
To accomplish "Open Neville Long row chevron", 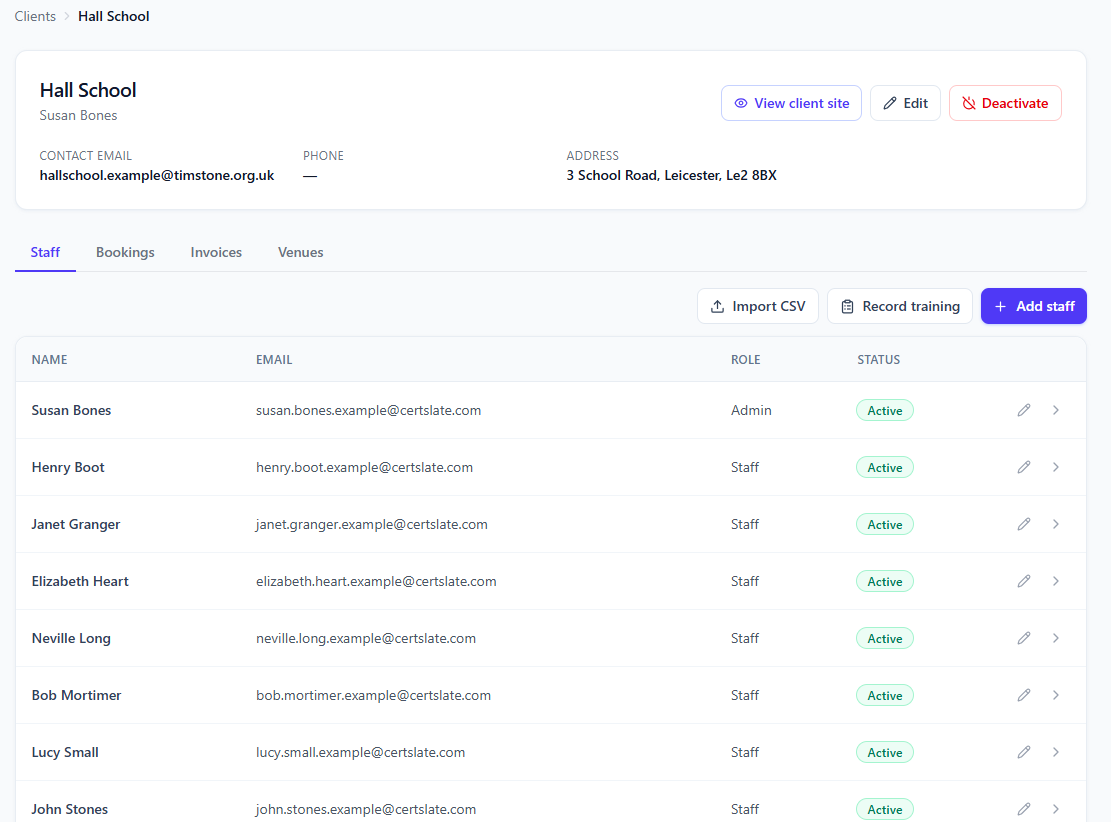I will tap(1056, 638).
